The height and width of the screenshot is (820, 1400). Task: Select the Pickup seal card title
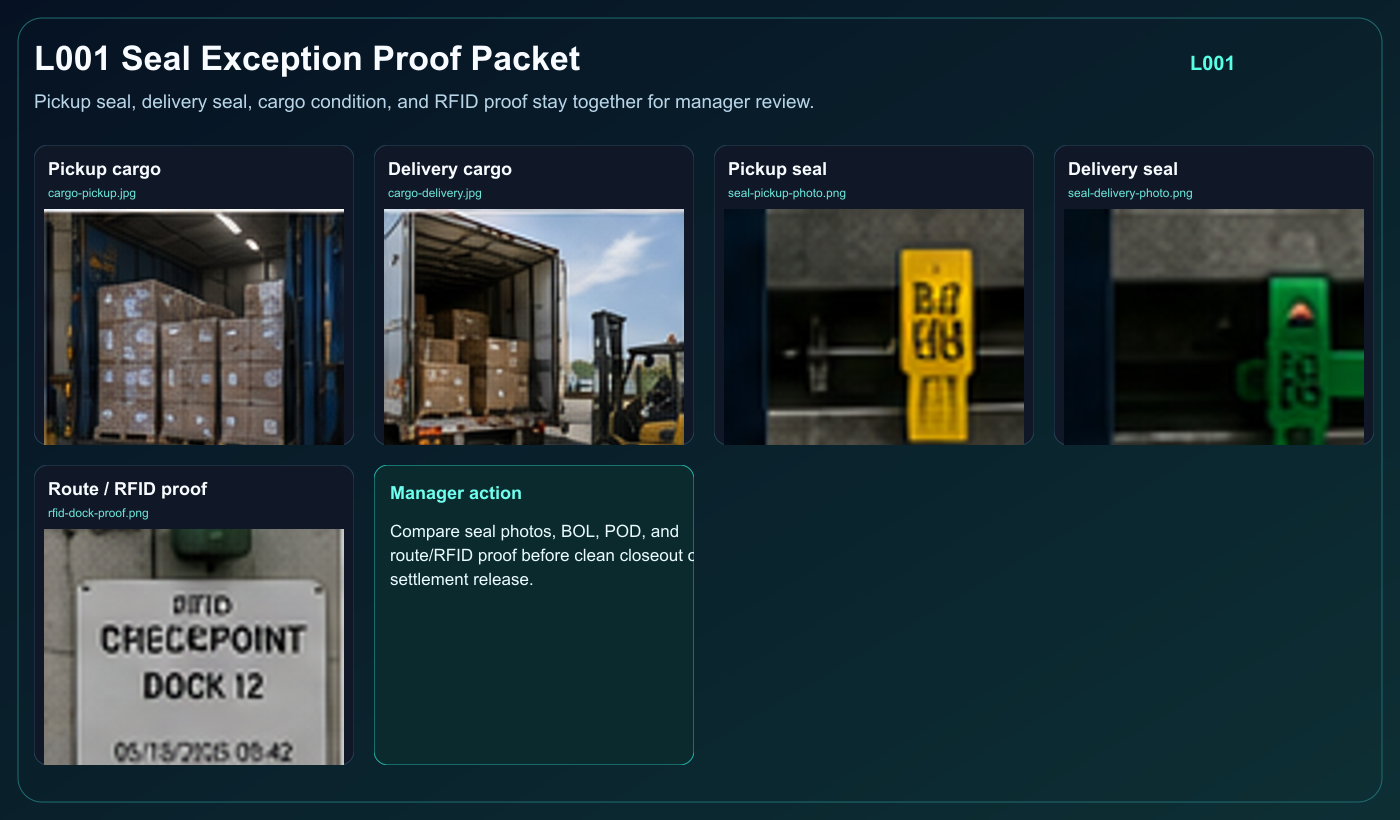[x=777, y=169]
